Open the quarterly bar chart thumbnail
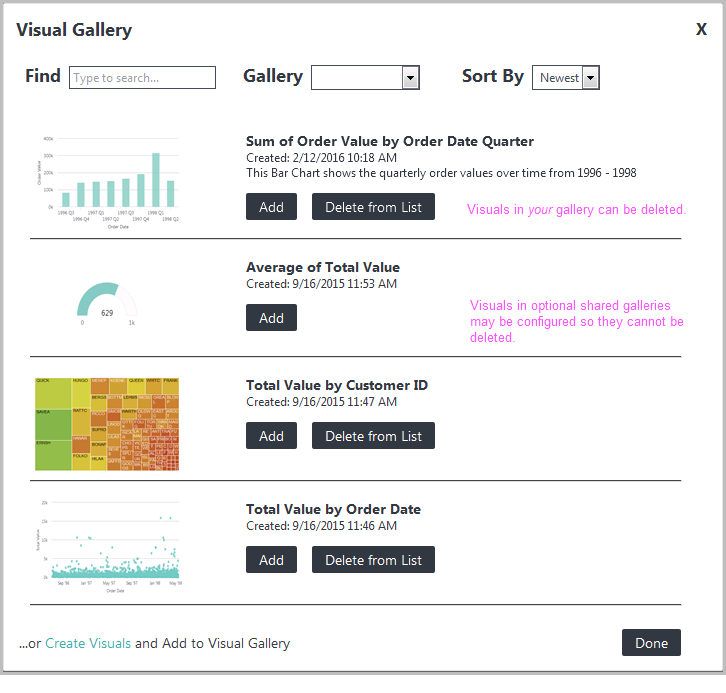Image resolution: width=726 pixels, height=693 pixels. point(107,182)
